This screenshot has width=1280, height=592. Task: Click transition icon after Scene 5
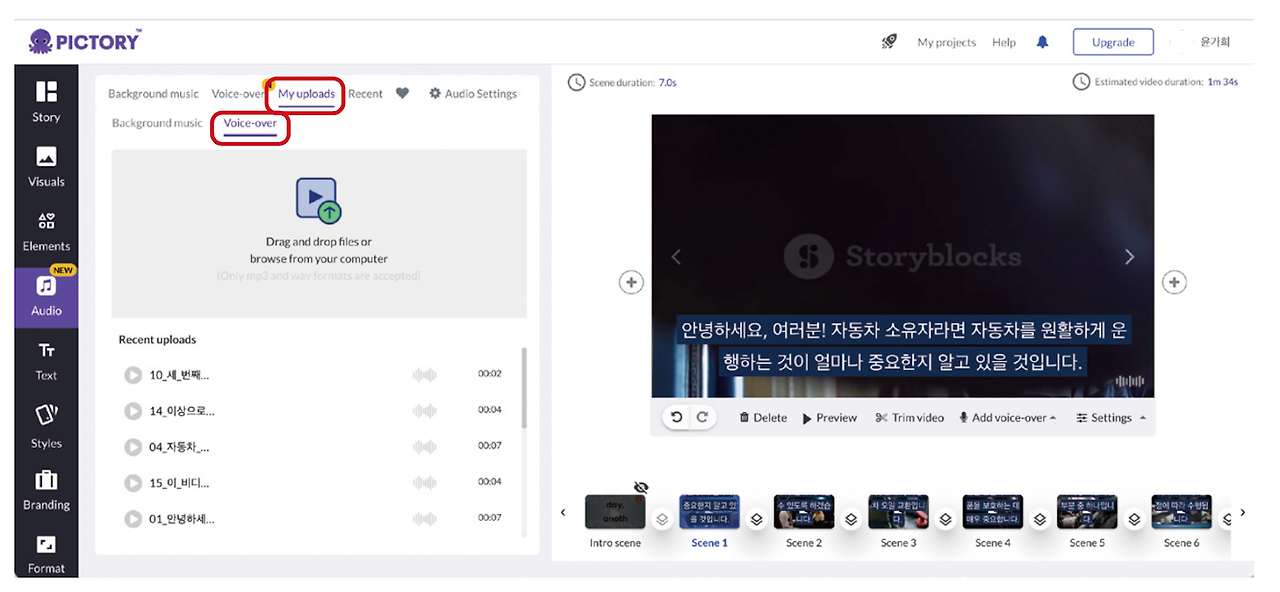coord(1134,520)
